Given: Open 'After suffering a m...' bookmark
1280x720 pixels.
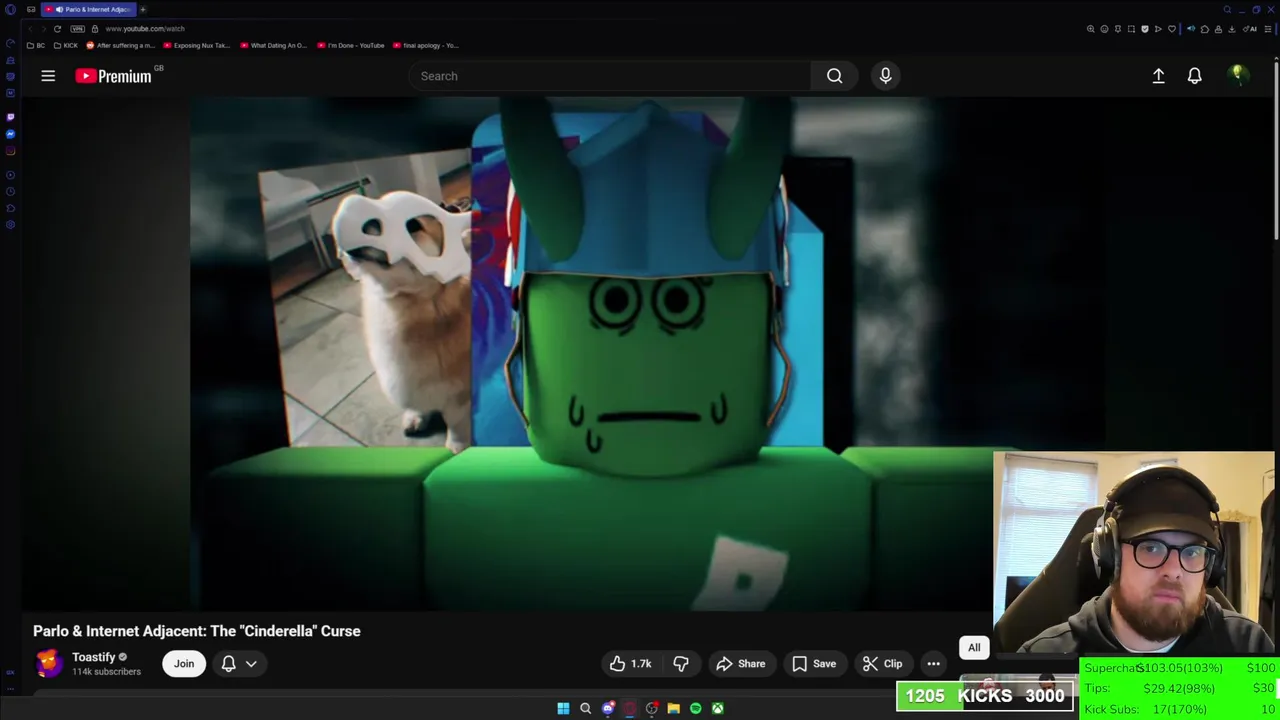Looking at the screenshot, I should coord(121,45).
